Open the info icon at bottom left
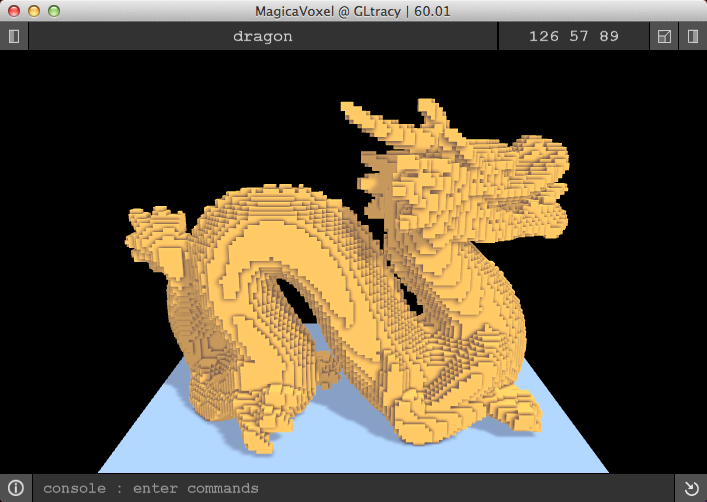 15,488
